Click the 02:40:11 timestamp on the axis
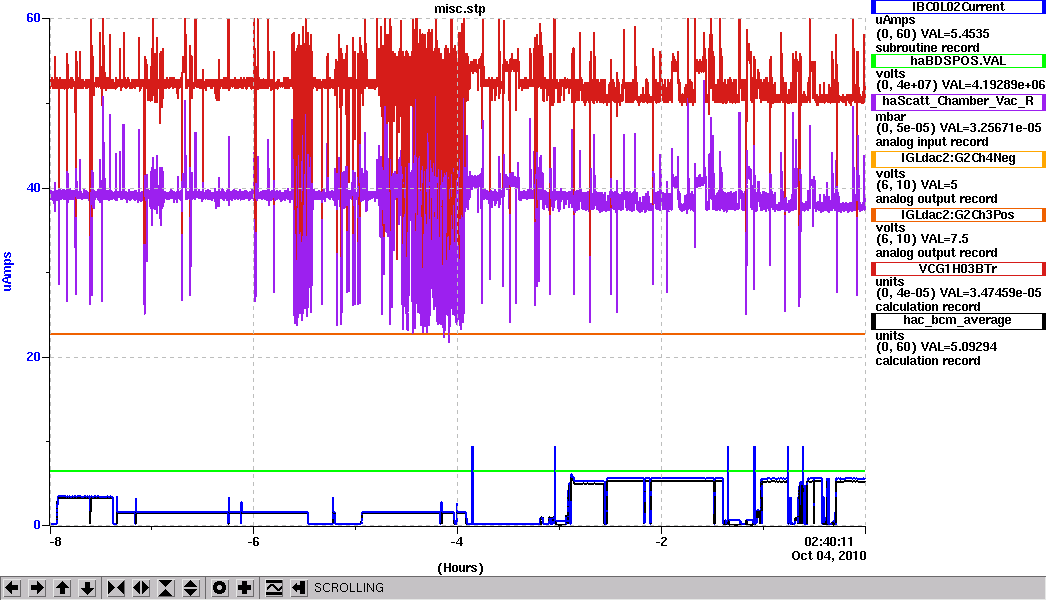Image resolution: width=1046 pixels, height=600 pixels. click(829, 541)
